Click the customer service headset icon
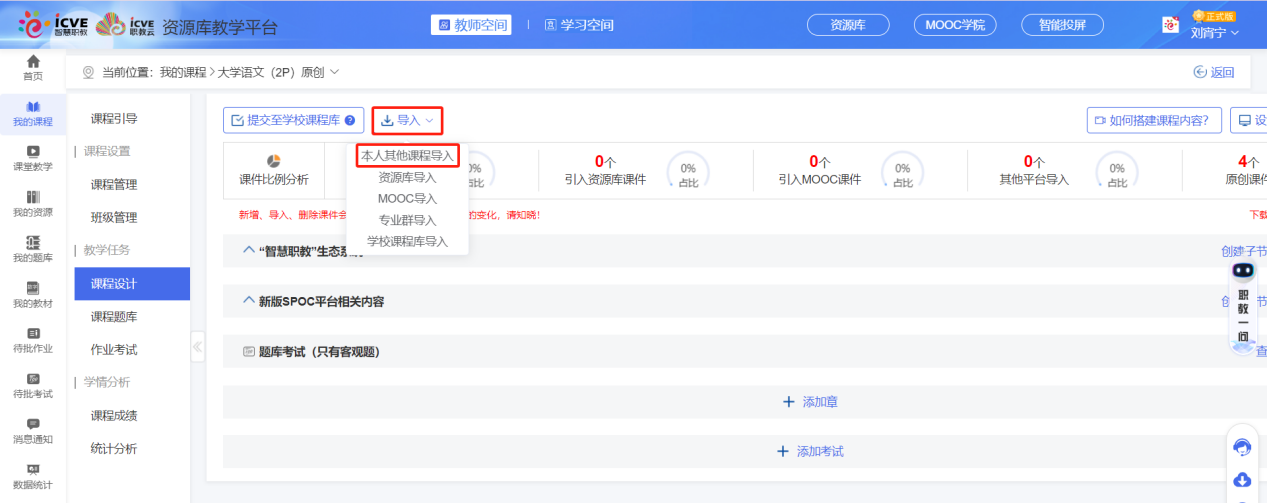1267x503 pixels. pos(1242,447)
